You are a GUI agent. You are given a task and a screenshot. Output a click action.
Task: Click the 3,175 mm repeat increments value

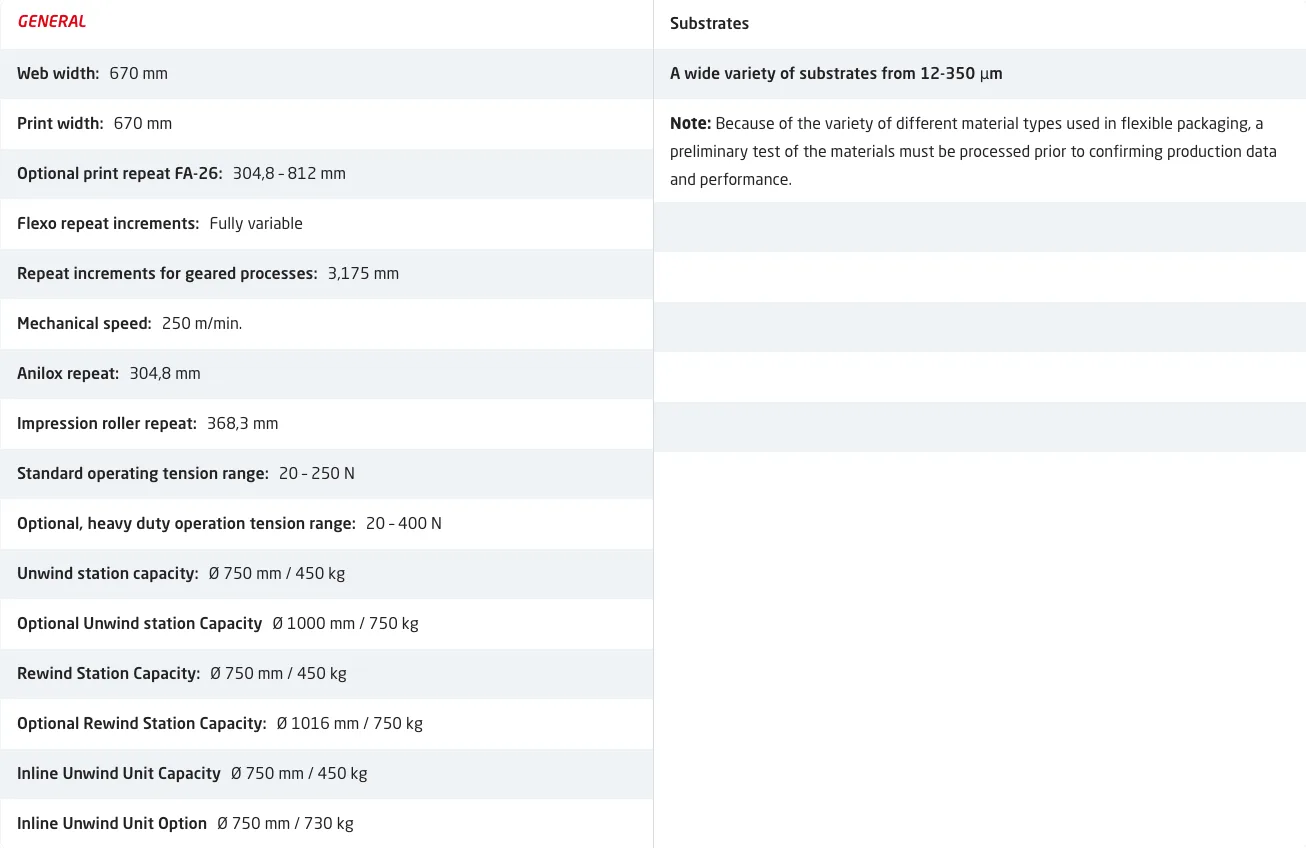tap(363, 274)
